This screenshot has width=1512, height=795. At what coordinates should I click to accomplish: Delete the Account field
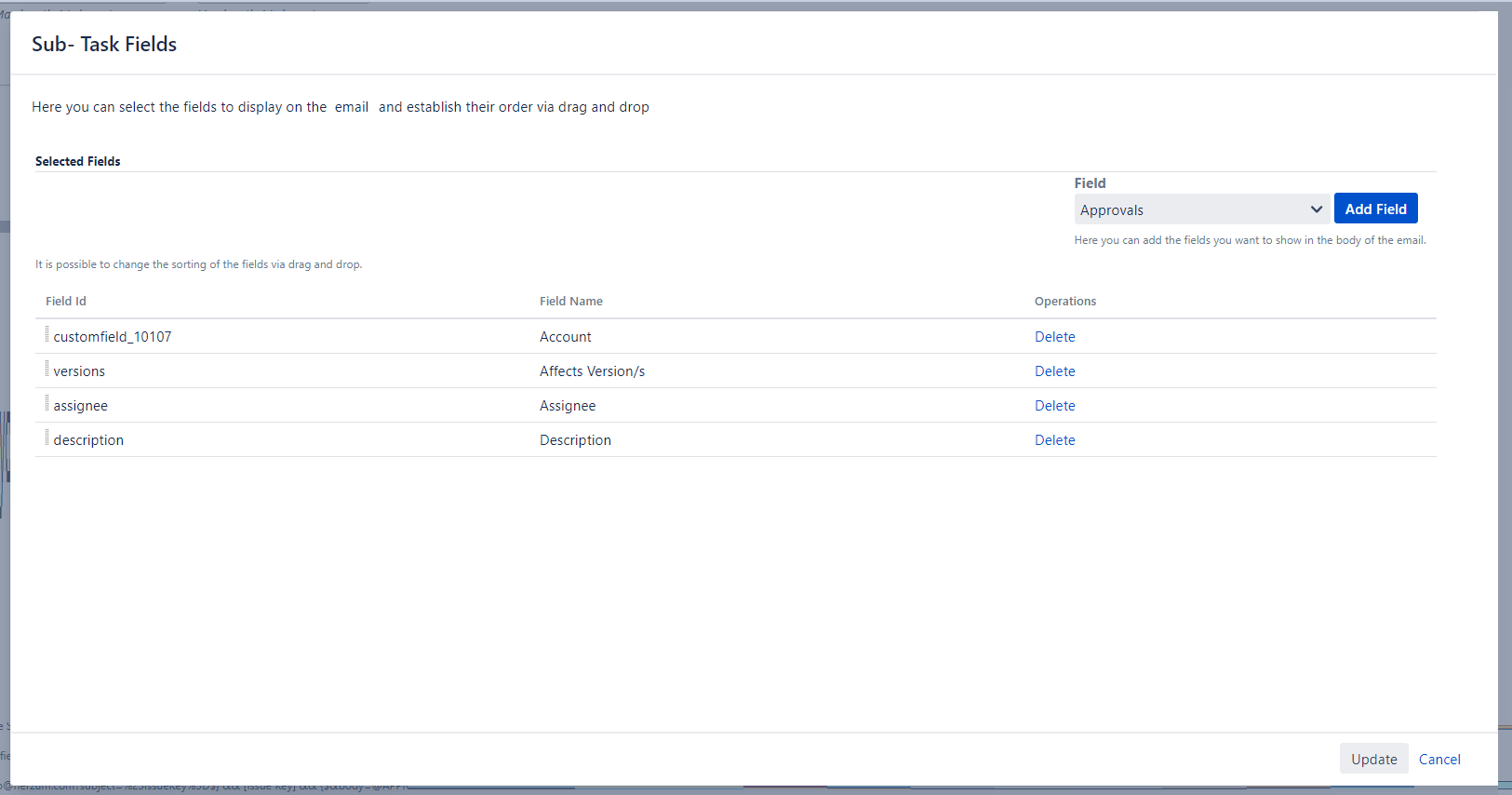click(x=1054, y=337)
